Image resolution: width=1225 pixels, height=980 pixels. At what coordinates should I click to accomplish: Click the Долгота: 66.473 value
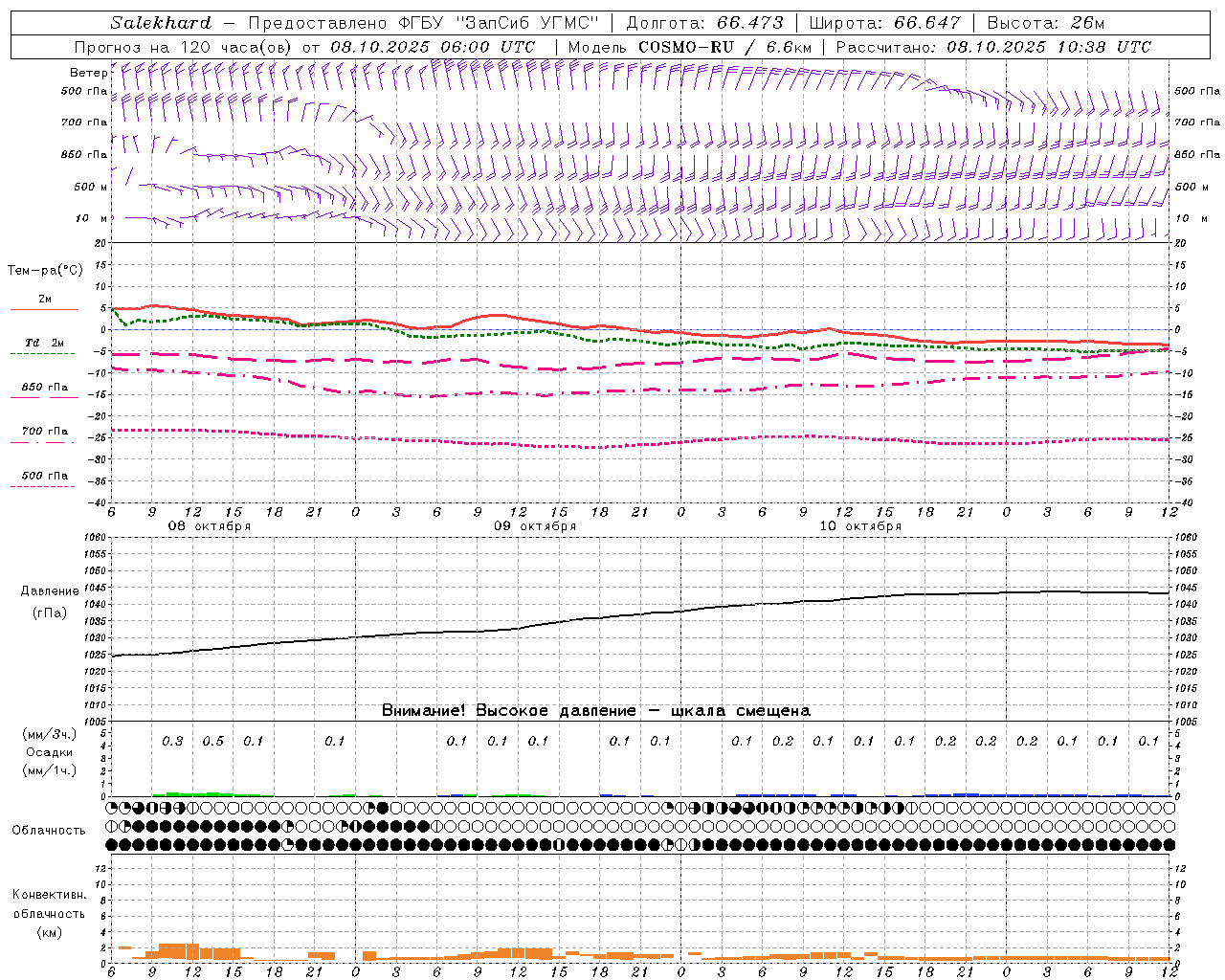coord(704,23)
